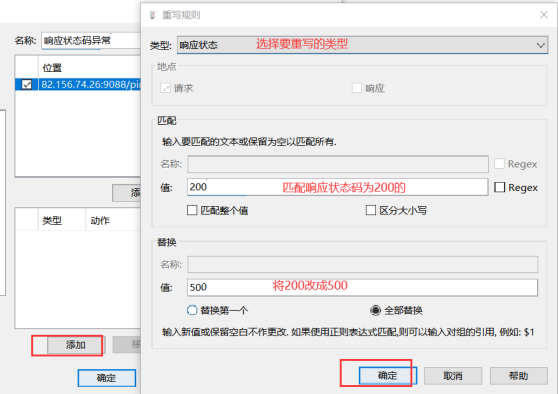Click the 添加 button under the rules list
This screenshot has height=394, width=558.
tap(75, 345)
